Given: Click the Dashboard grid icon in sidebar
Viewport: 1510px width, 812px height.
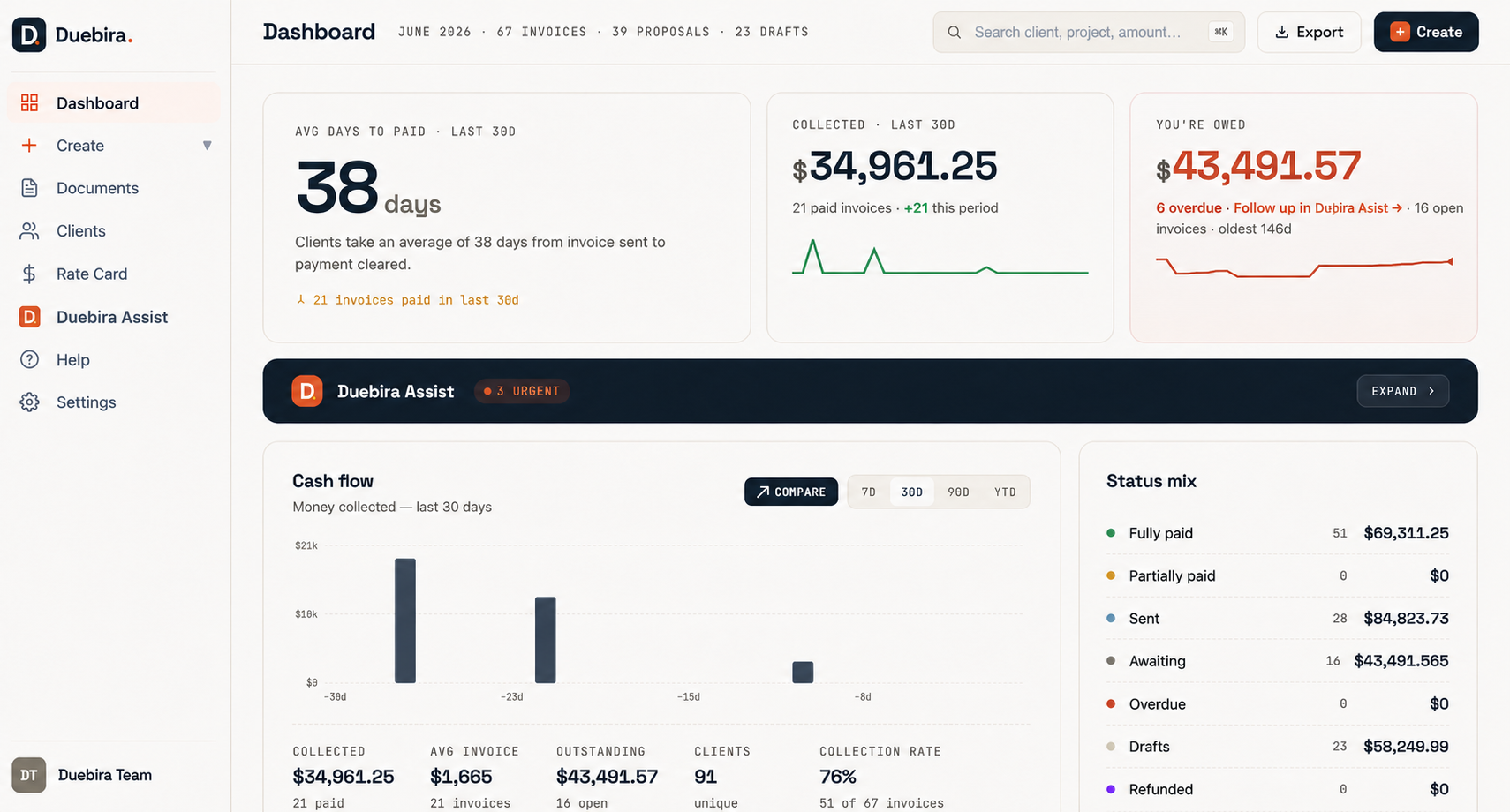Looking at the screenshot, I should pyautogui.click(x=29, y=103).
